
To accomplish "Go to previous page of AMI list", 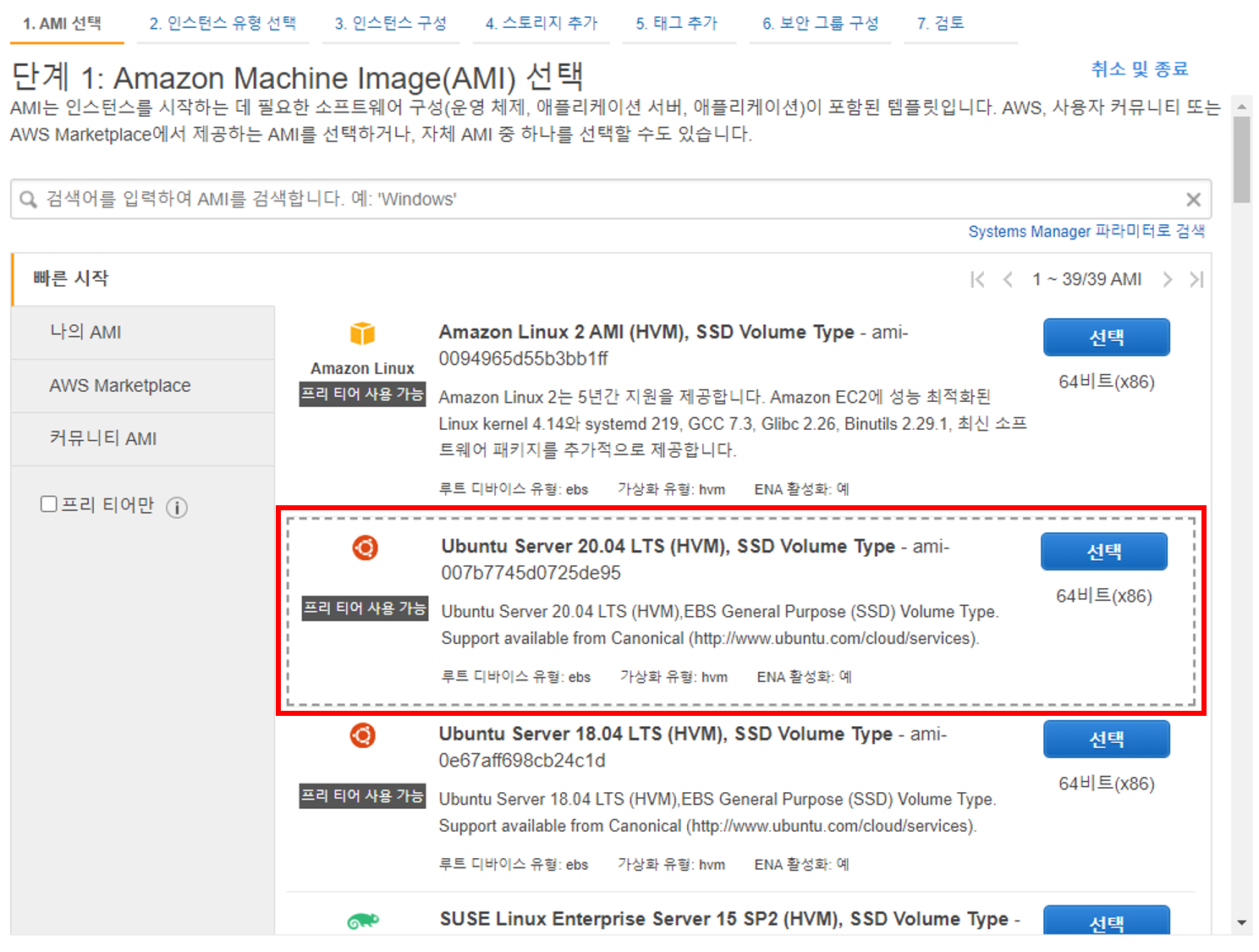I will (1008, 279).
